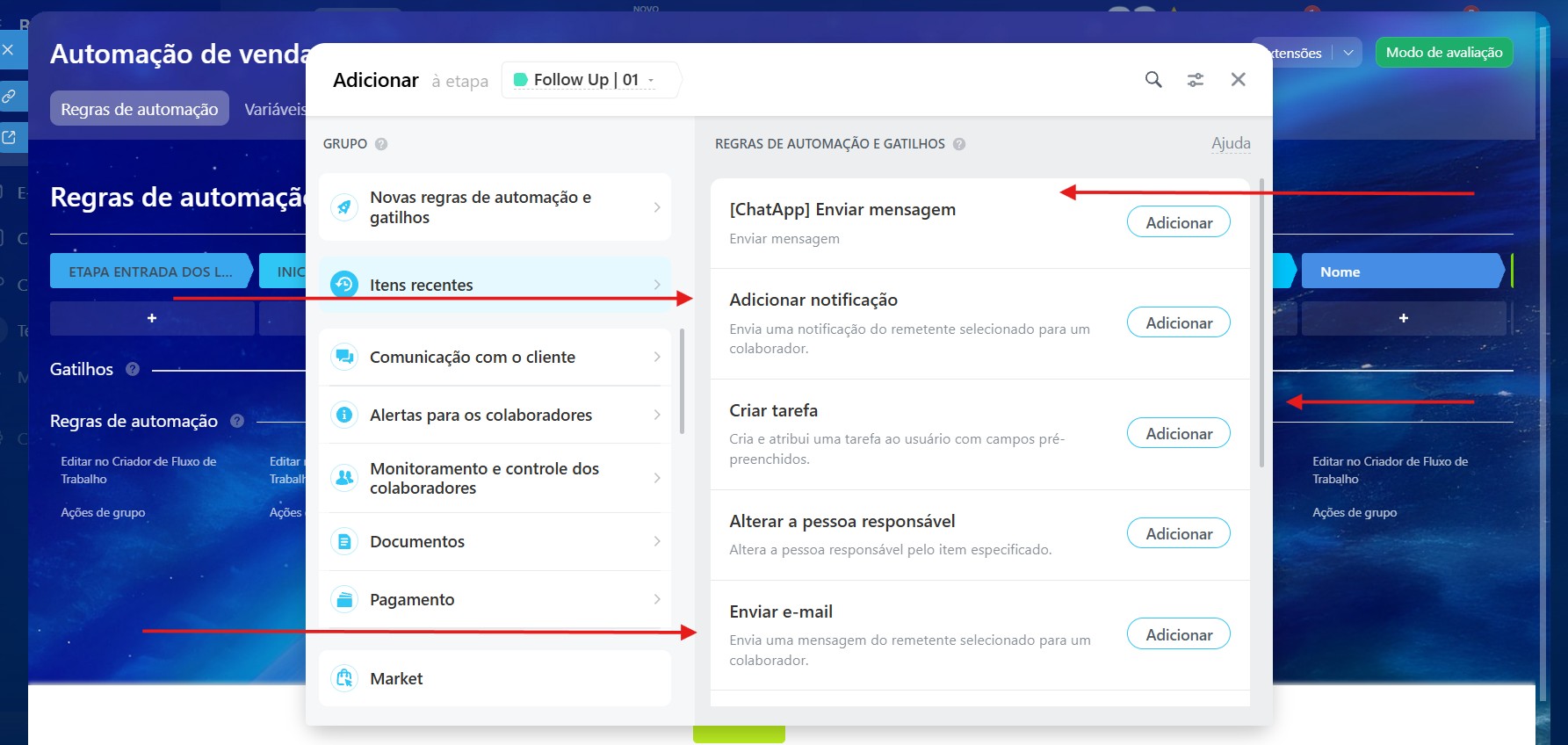This screenshot has width=1568, height=745.
Task: Click the help icon next to Regras de automação e gatilhos heading
Action: click(959, 144)
